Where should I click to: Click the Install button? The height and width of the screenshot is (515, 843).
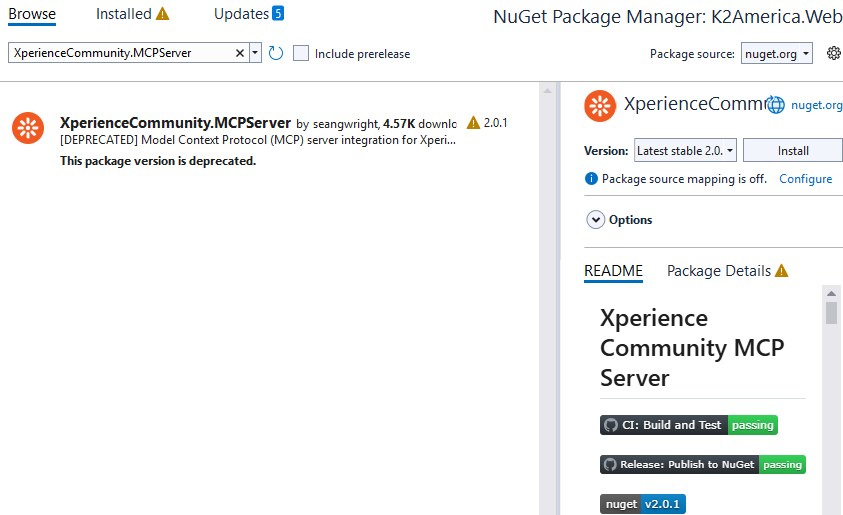(793, 151)
